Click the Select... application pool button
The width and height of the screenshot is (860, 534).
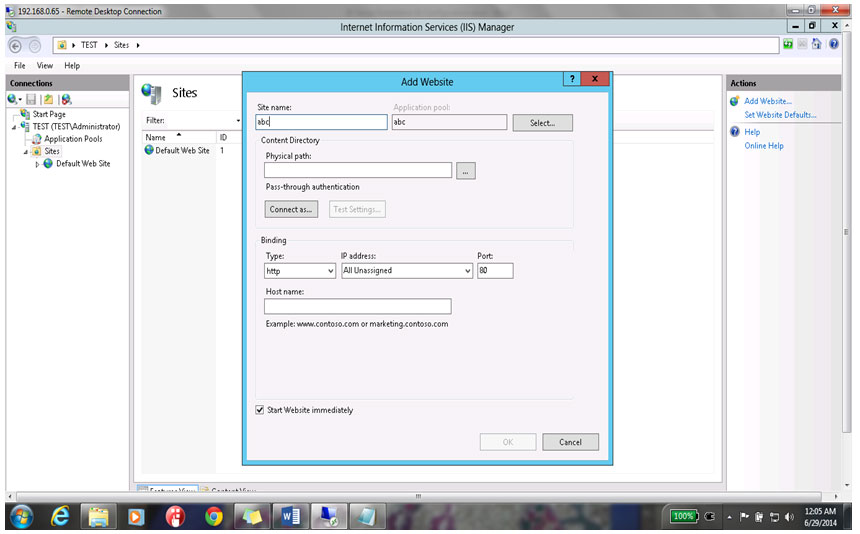click(x=542, y=123)
